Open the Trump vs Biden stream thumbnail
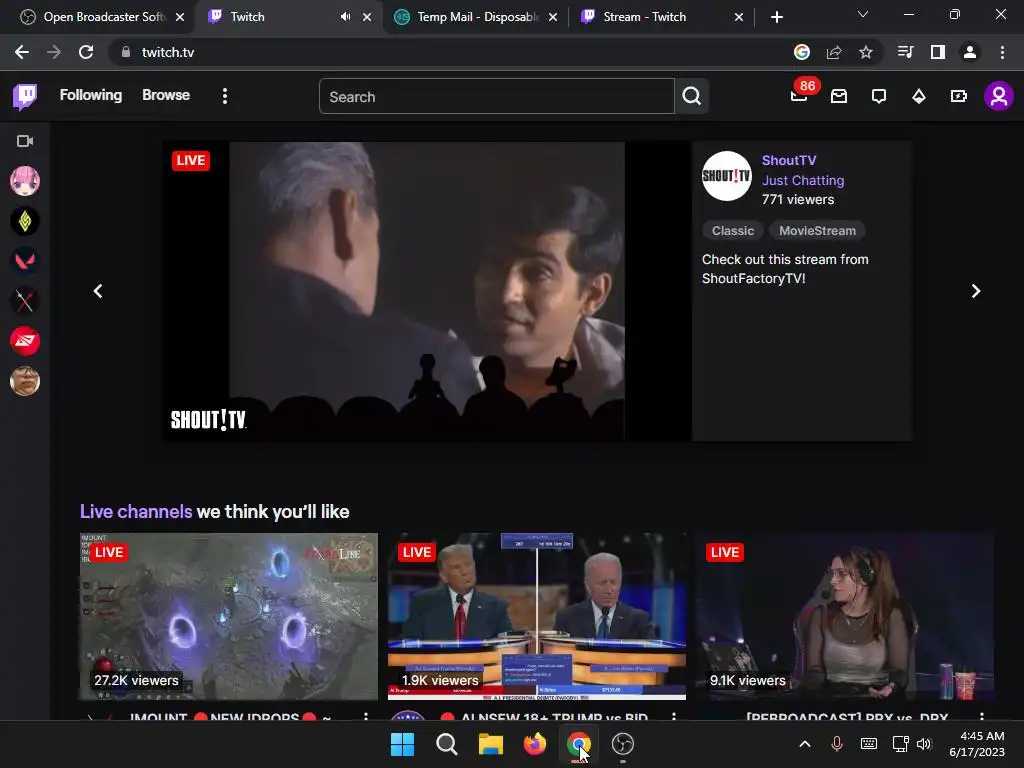The image size is (1024, 768). 537,616
